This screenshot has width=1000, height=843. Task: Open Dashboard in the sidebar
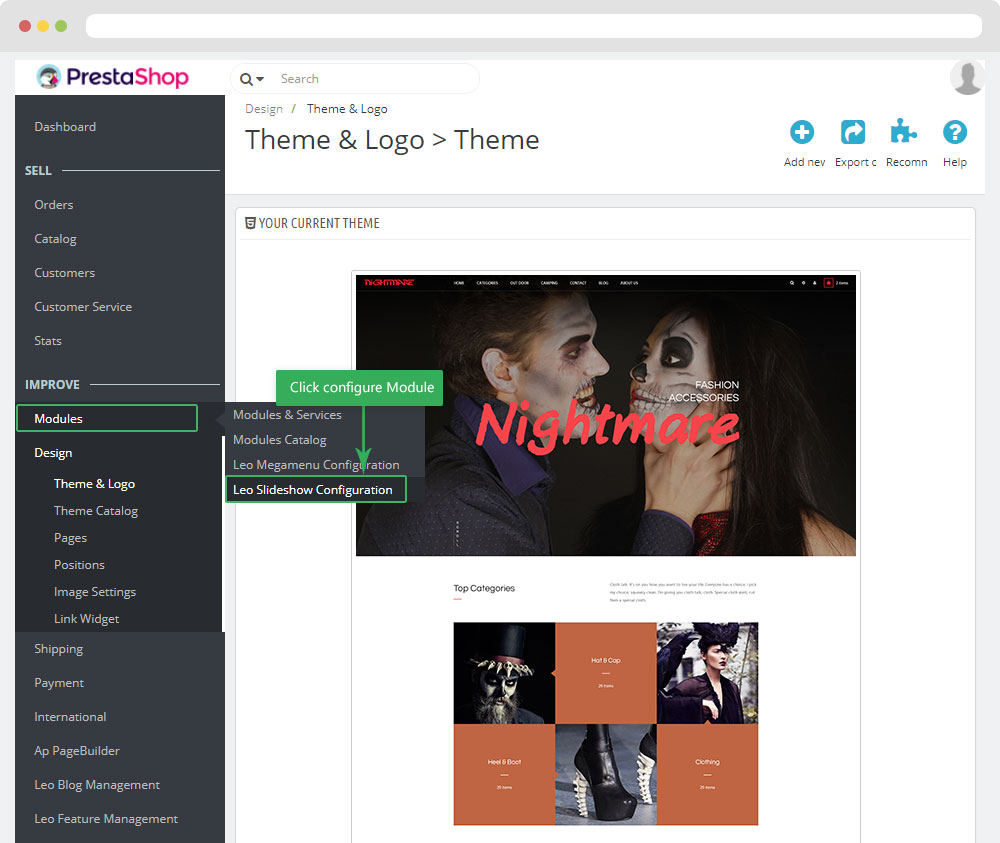(65, 127)
